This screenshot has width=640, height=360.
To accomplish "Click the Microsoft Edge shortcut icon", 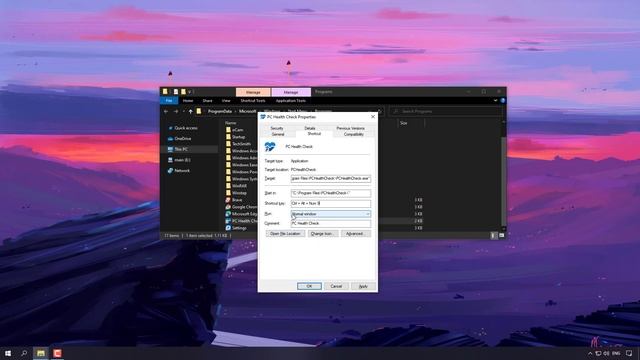I will pos(228,214).
